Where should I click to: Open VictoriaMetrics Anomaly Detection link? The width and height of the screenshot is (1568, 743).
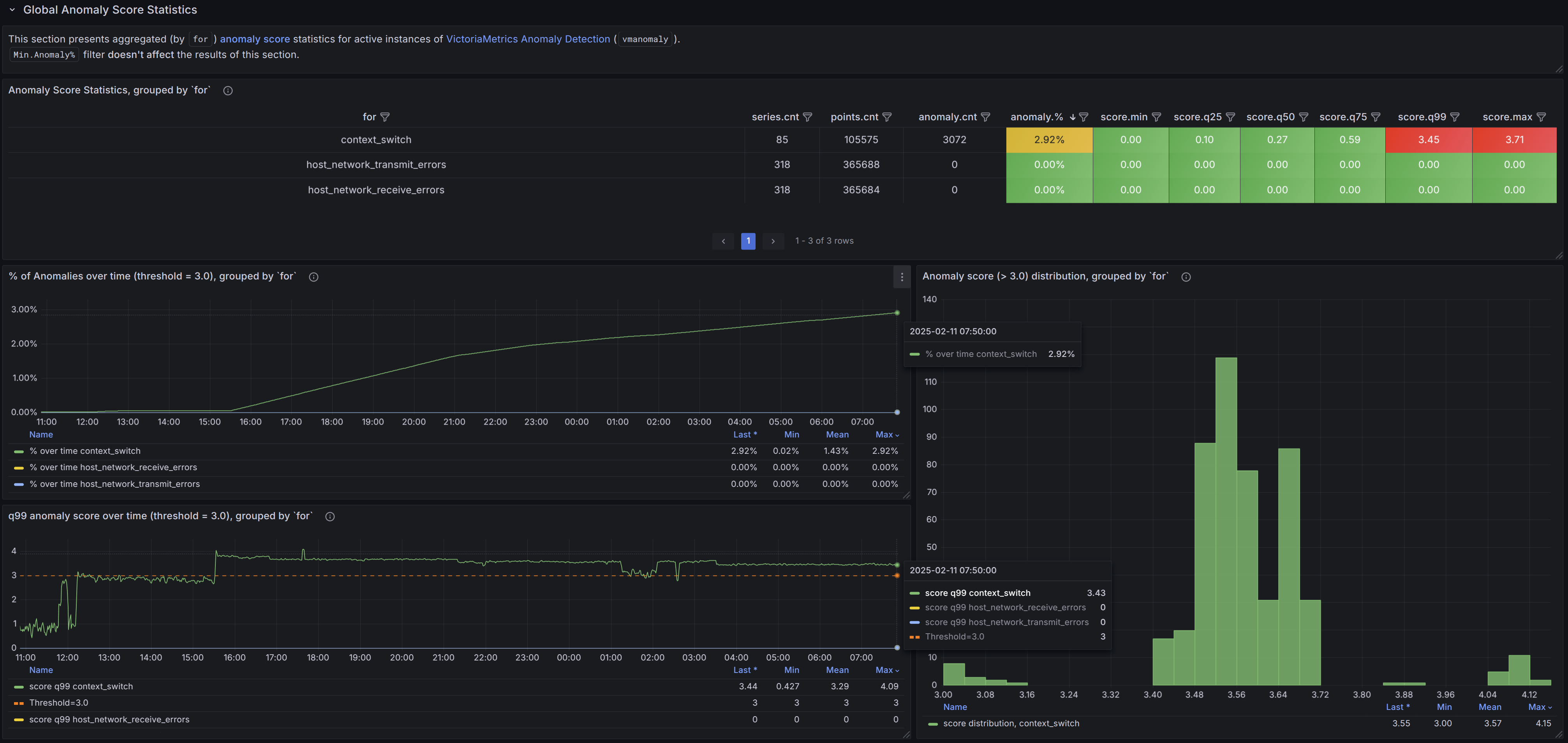[x=528, y=39]
